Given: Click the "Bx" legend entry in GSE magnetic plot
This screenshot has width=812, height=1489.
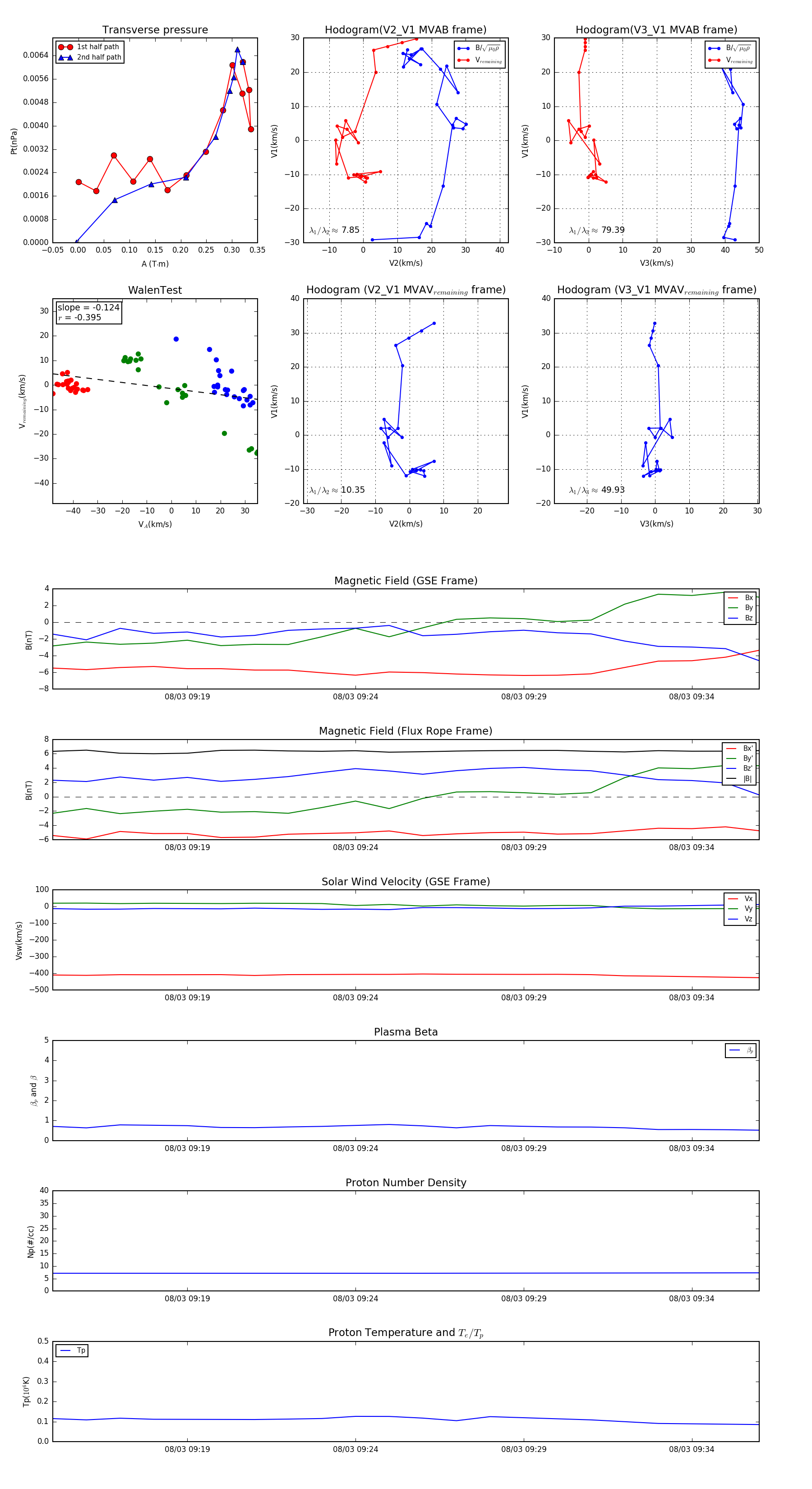Looking at the screenshot, I should (741, 598).
